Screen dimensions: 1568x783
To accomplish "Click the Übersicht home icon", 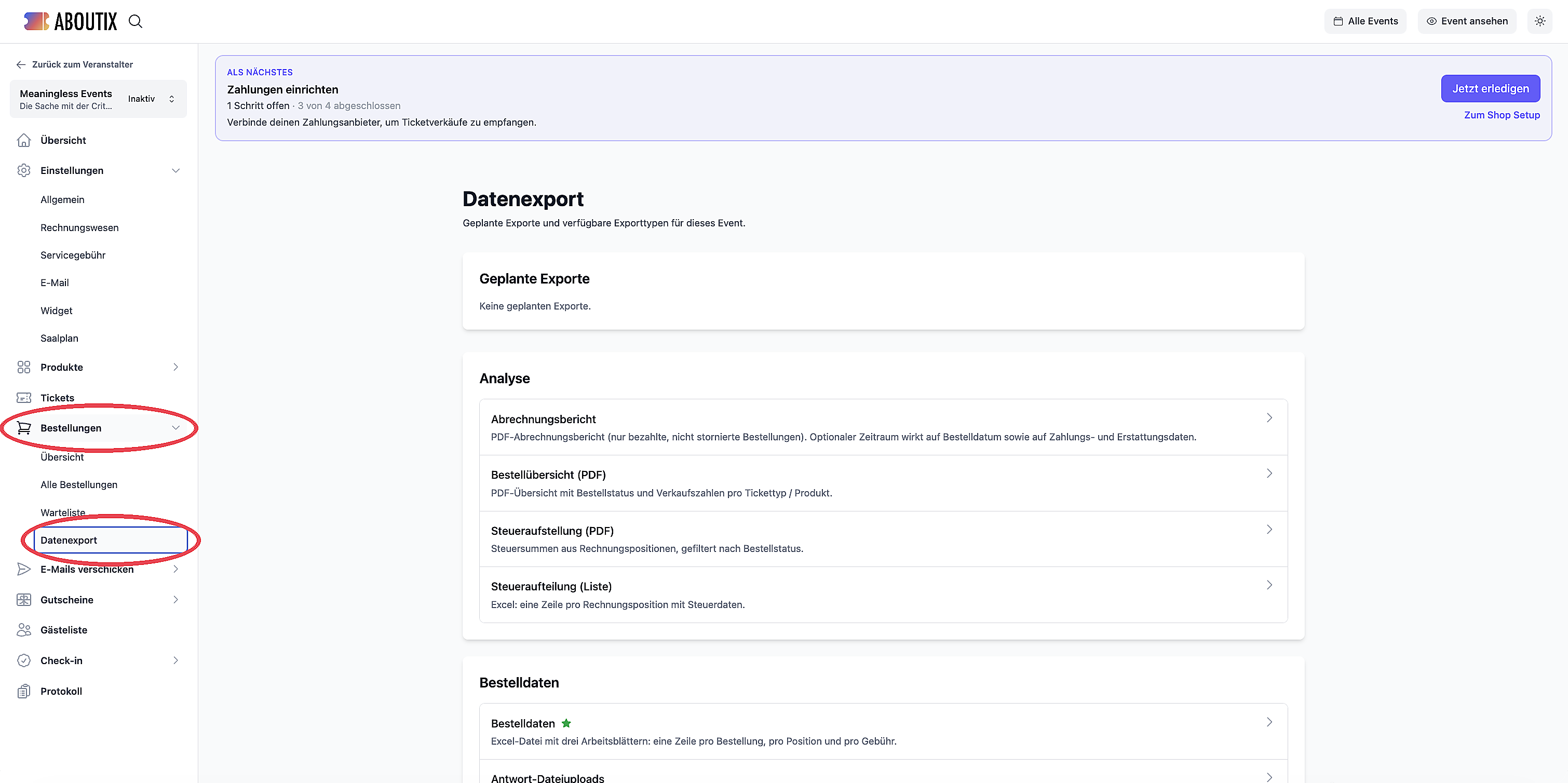I will pos(24,140).
